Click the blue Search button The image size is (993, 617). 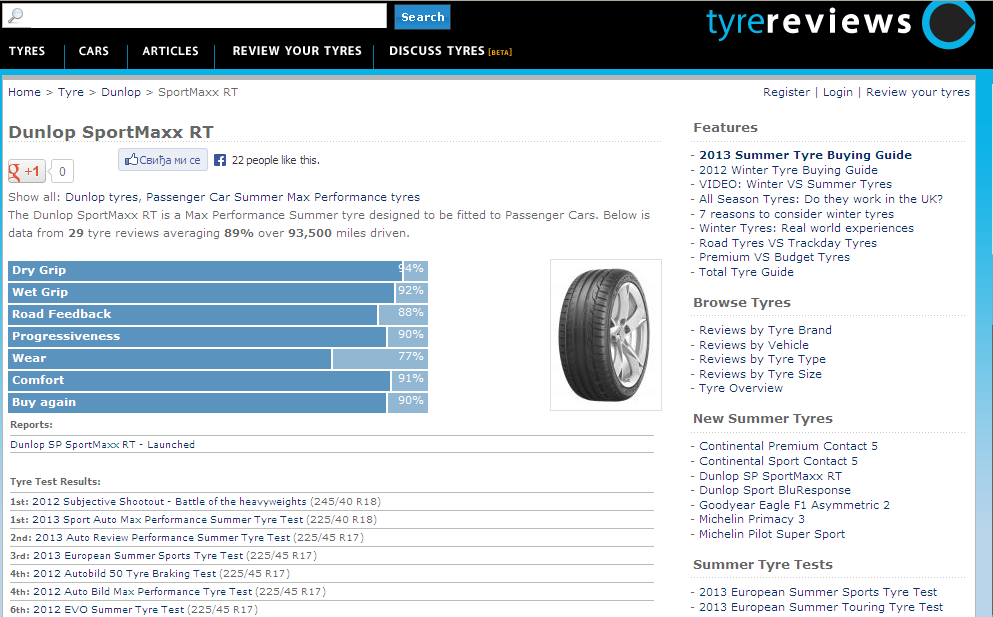coord(422,17)
